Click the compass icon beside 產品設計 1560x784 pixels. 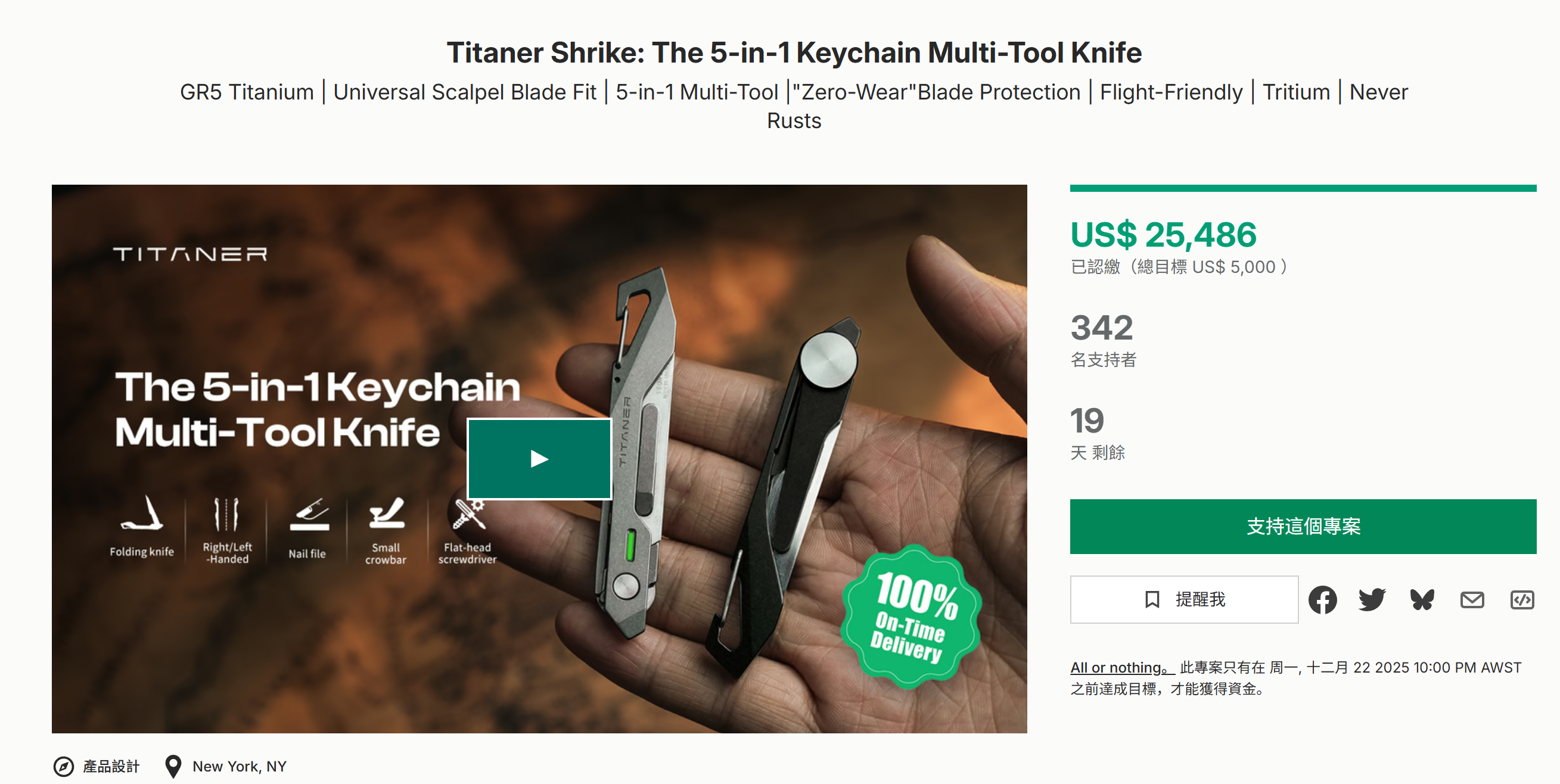coord(64,767)
